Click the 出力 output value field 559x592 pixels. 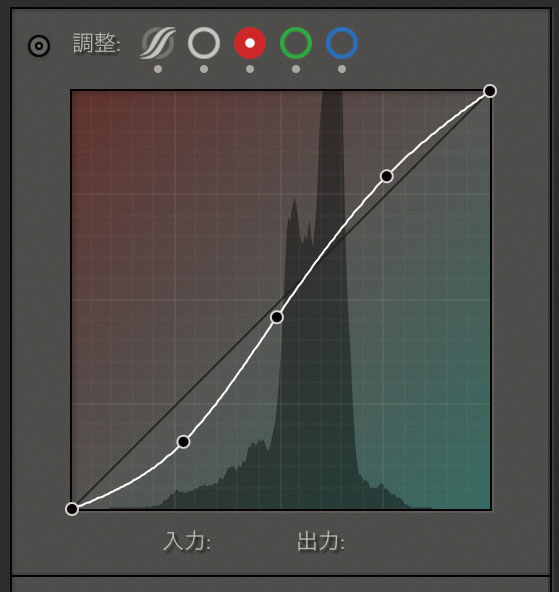(x=321, y=542)
